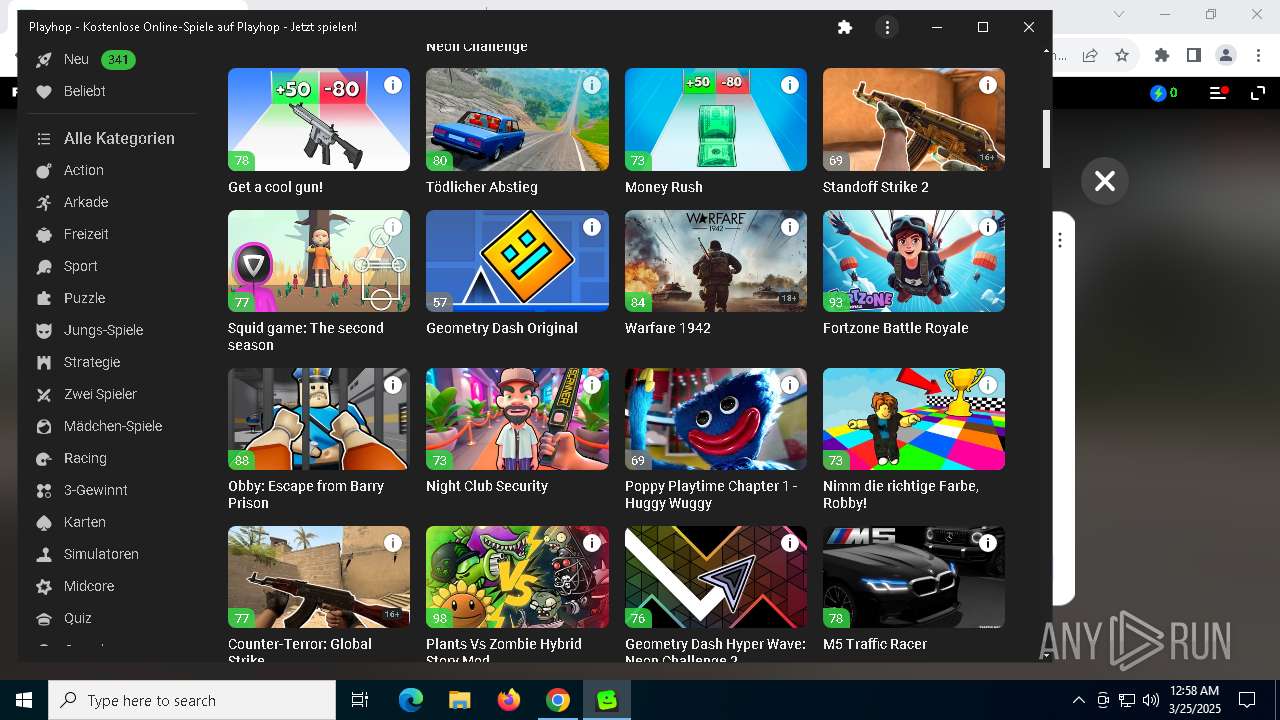Click the fullscreen expand icon in browser
Image resolution: width=1280 pixels, height=720 pixels.
click(1258, 93)
